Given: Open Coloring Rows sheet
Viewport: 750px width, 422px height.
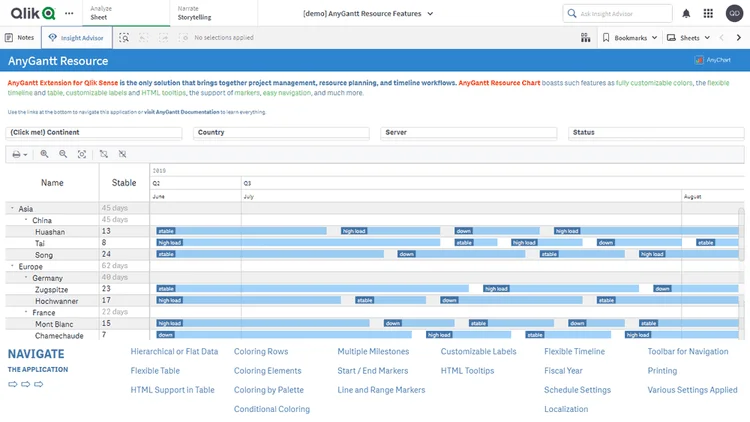Looking at the screenshot, I should 261,352.
